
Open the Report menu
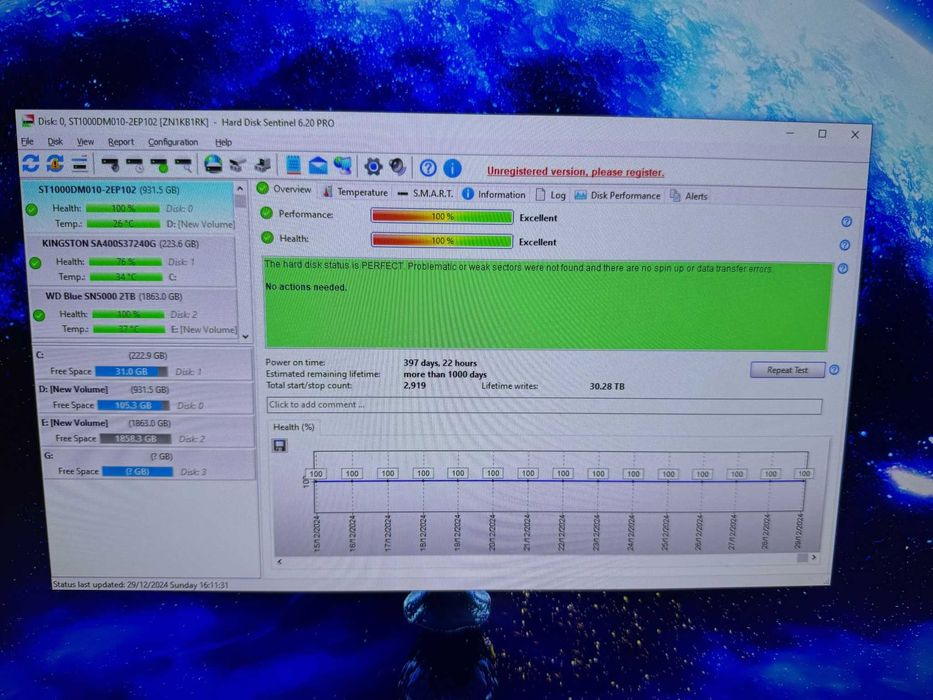tap(121, 142)
